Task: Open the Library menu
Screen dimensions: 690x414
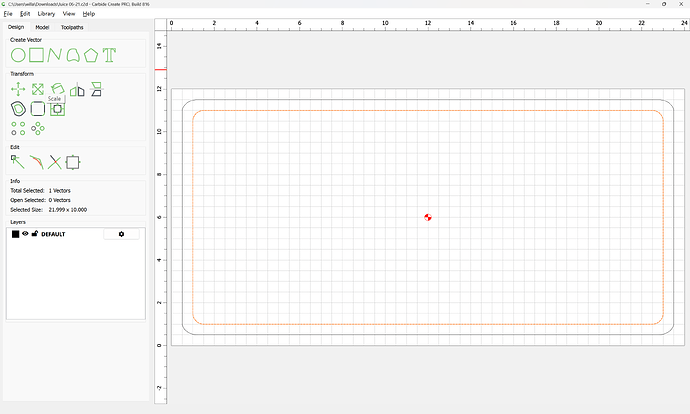Action: pyautogui.click(x=46, y=14)
